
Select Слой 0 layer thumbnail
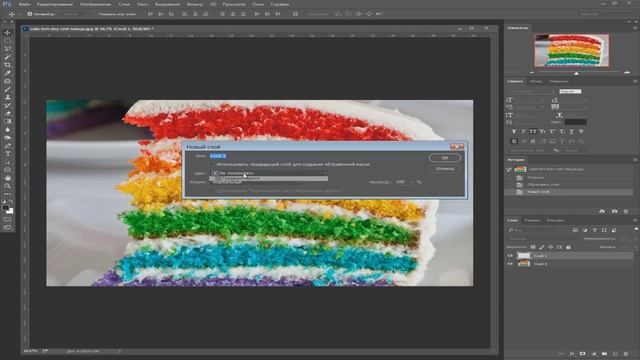[524, 264]
